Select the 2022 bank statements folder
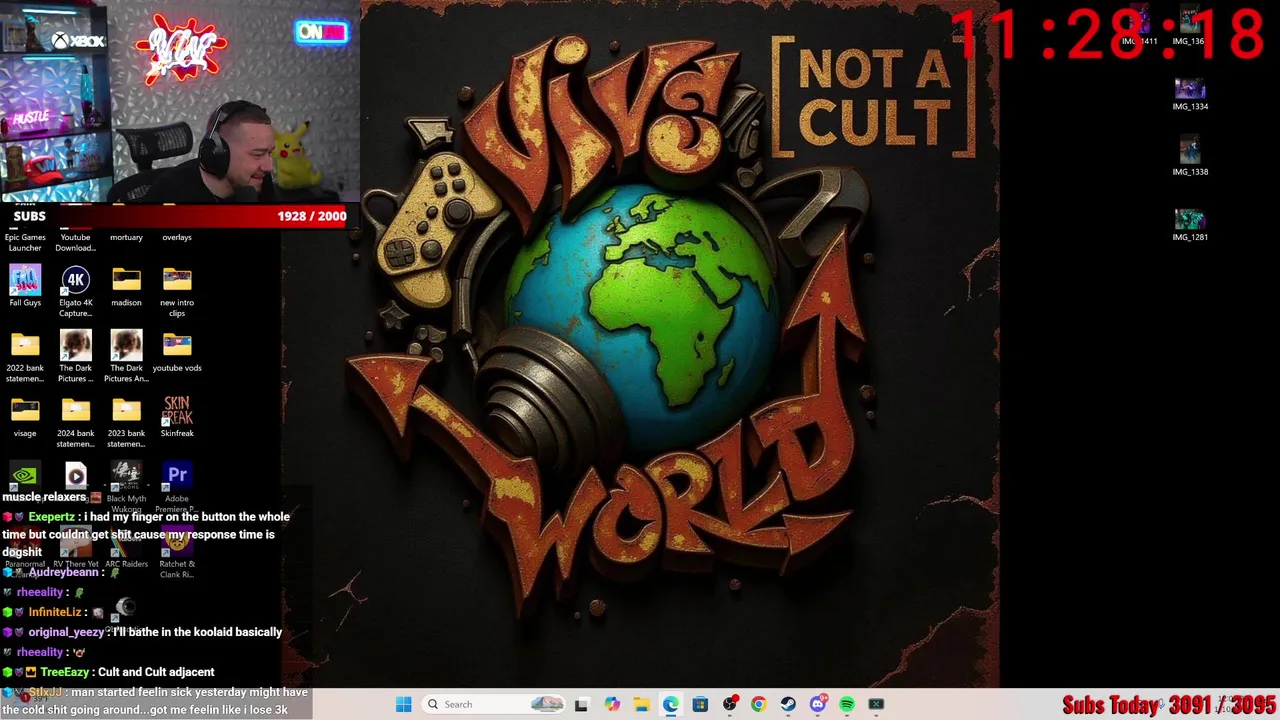Image resolution: width=1280 pixels, height=720 pixels. tap(25, 358)
